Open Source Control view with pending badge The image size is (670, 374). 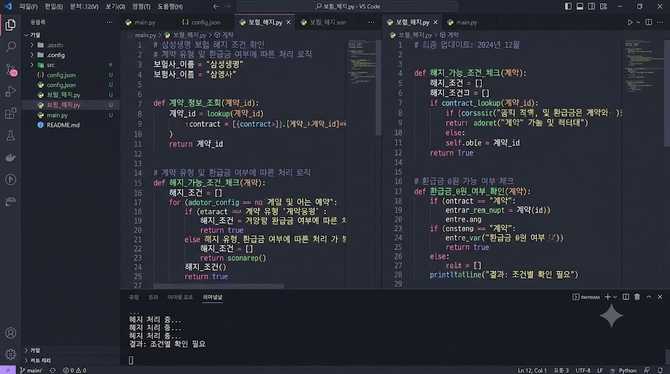pos(11,71)
